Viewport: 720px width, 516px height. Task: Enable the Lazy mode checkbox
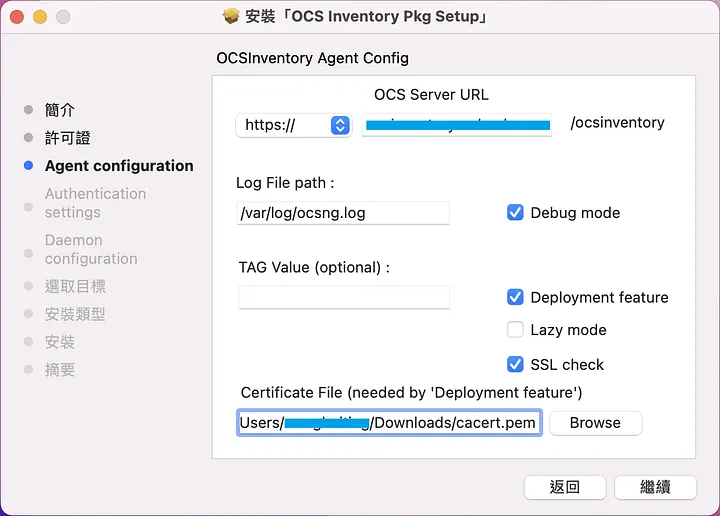(516, 330)
